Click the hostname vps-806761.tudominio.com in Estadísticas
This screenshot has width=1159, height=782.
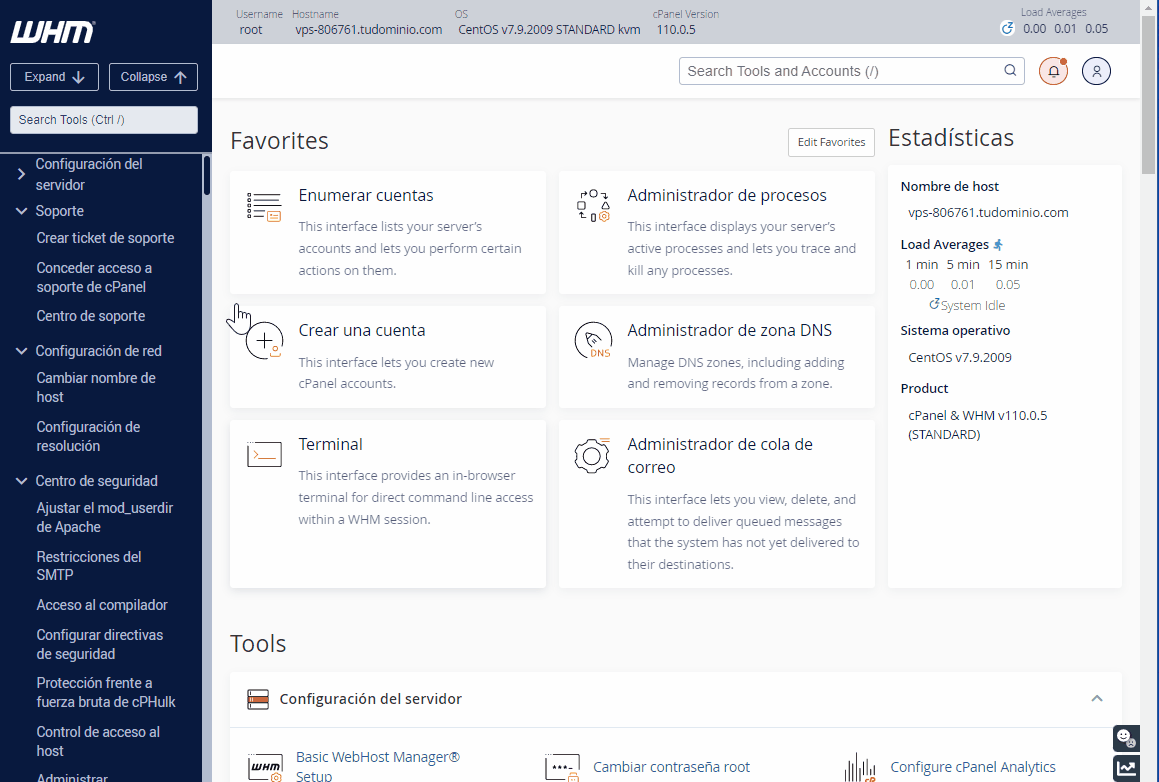[x=988, y=213]
